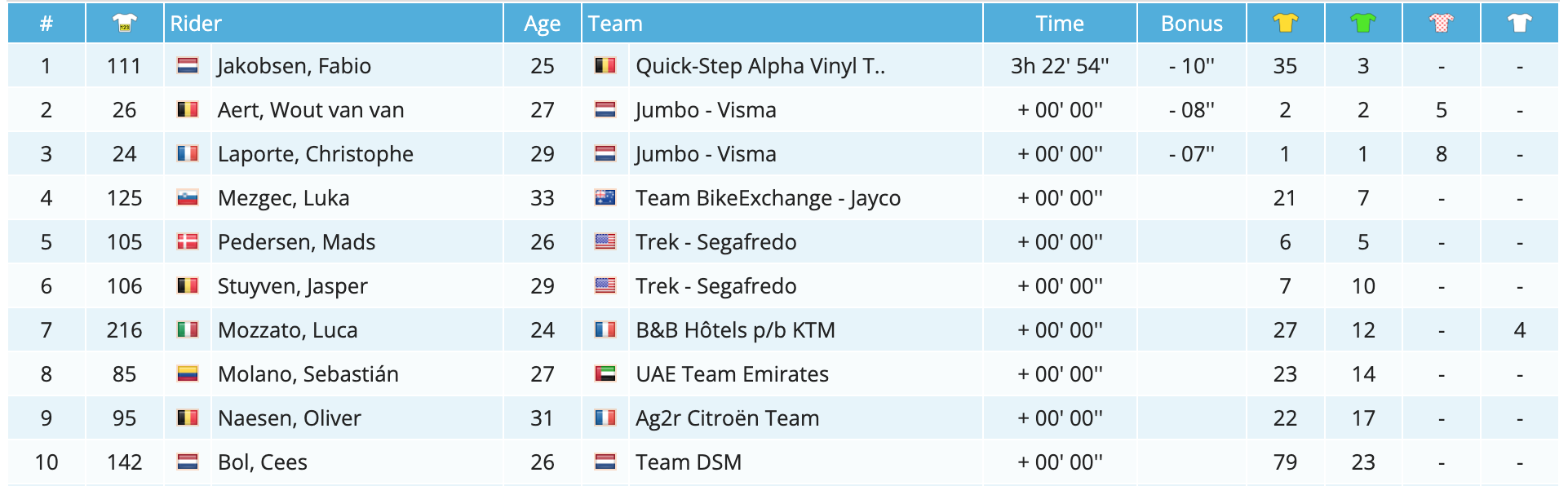Open Laporte, Christophe rider page

click(x=315, y=154)
